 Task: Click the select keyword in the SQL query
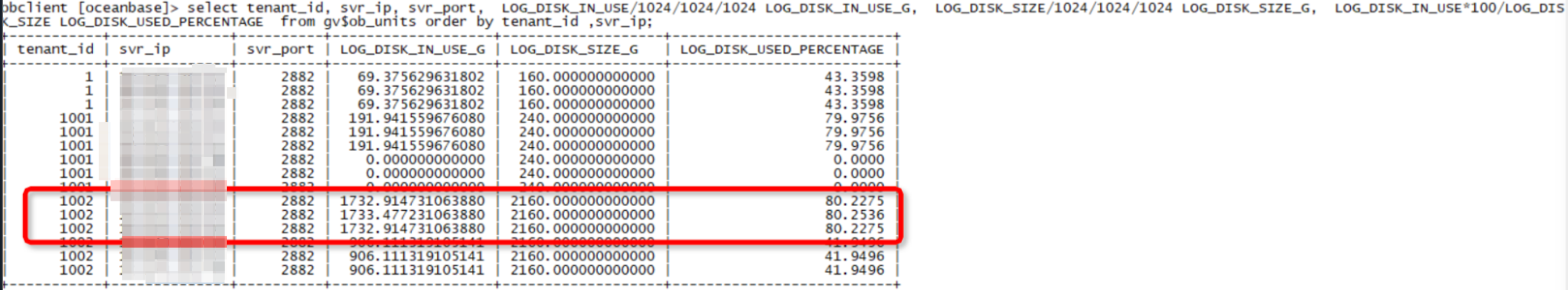point(213,8)
